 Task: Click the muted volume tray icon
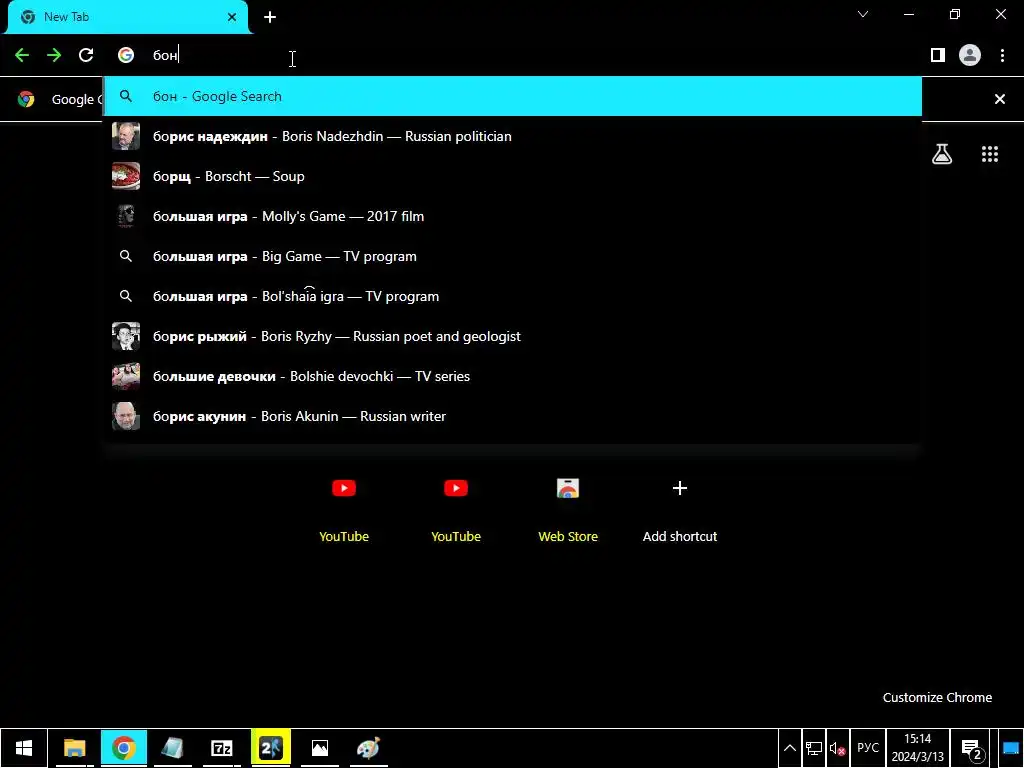[x=837, y=748]
